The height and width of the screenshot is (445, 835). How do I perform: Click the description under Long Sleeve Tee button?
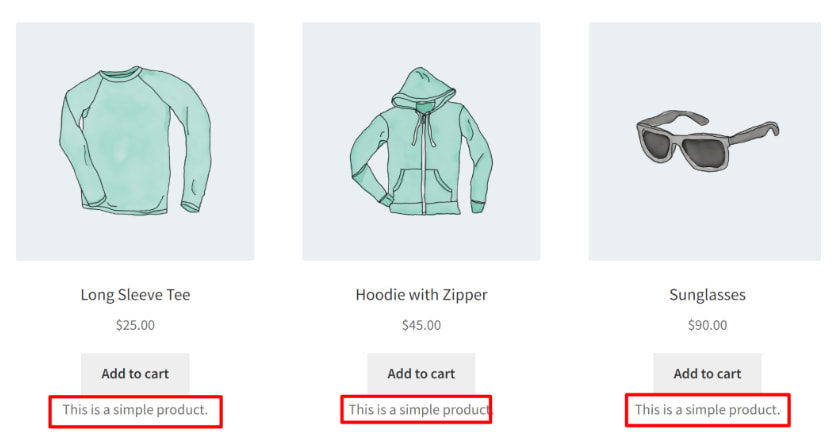coord(135,409)
